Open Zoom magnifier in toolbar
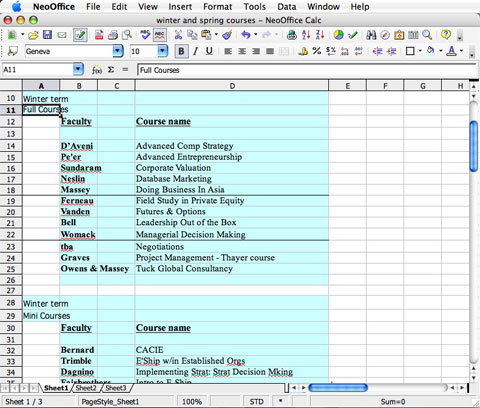The width and height of the screenshot is (480, 408). click(427, 35)
